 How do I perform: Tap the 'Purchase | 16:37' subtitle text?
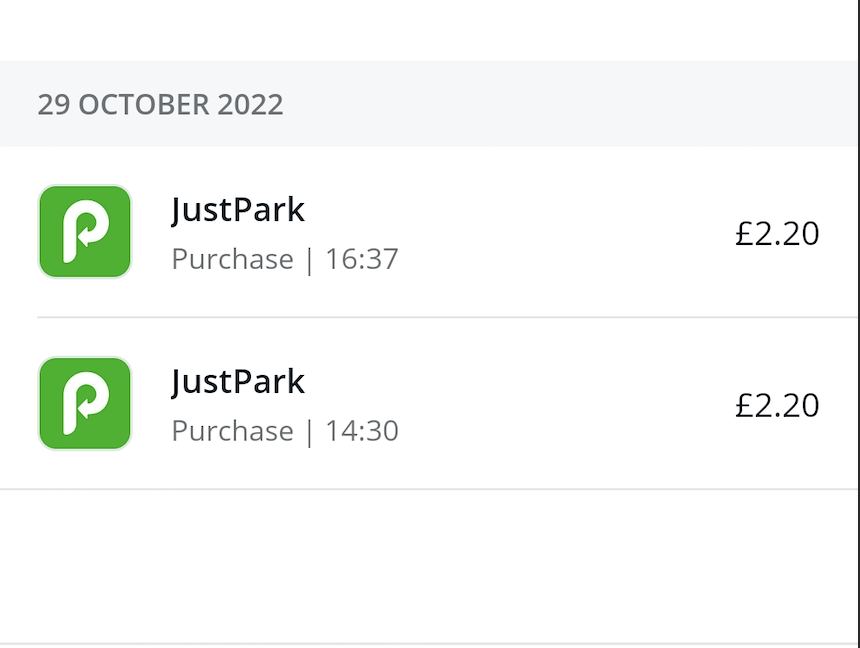pyautogui.click(x=285, y=260)
